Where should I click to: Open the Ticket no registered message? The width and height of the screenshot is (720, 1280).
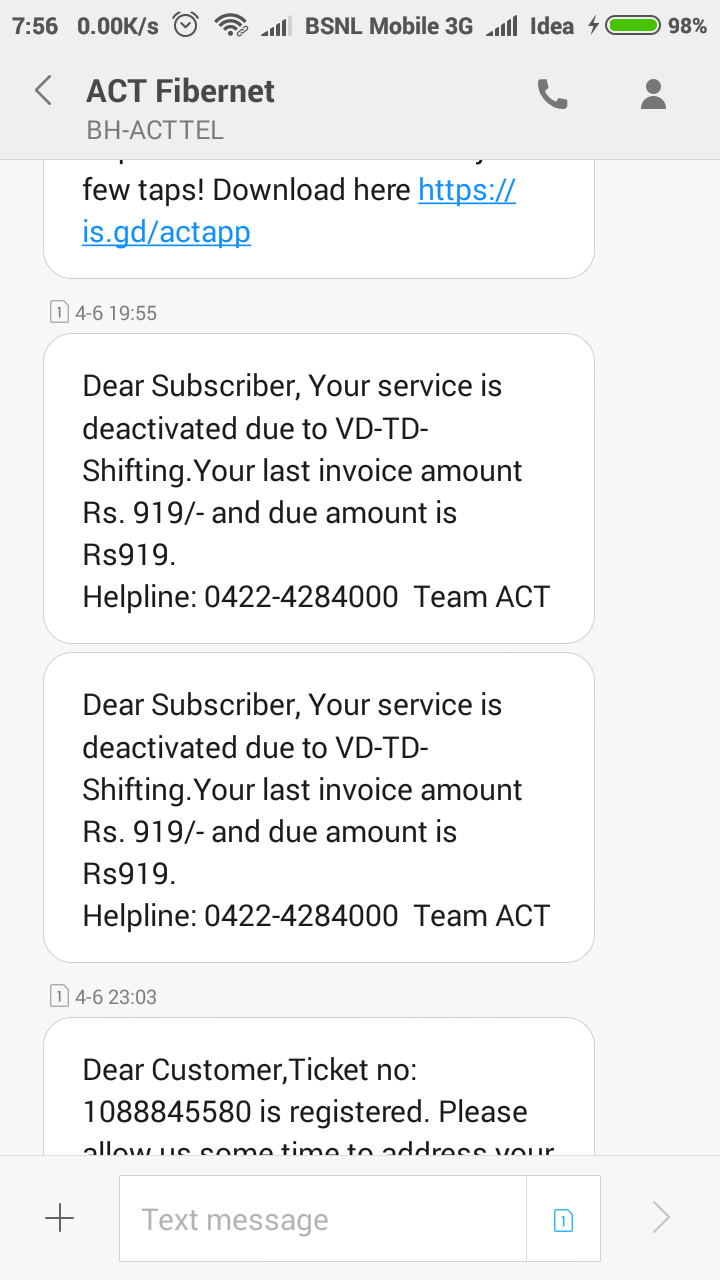click(318, 1090)
